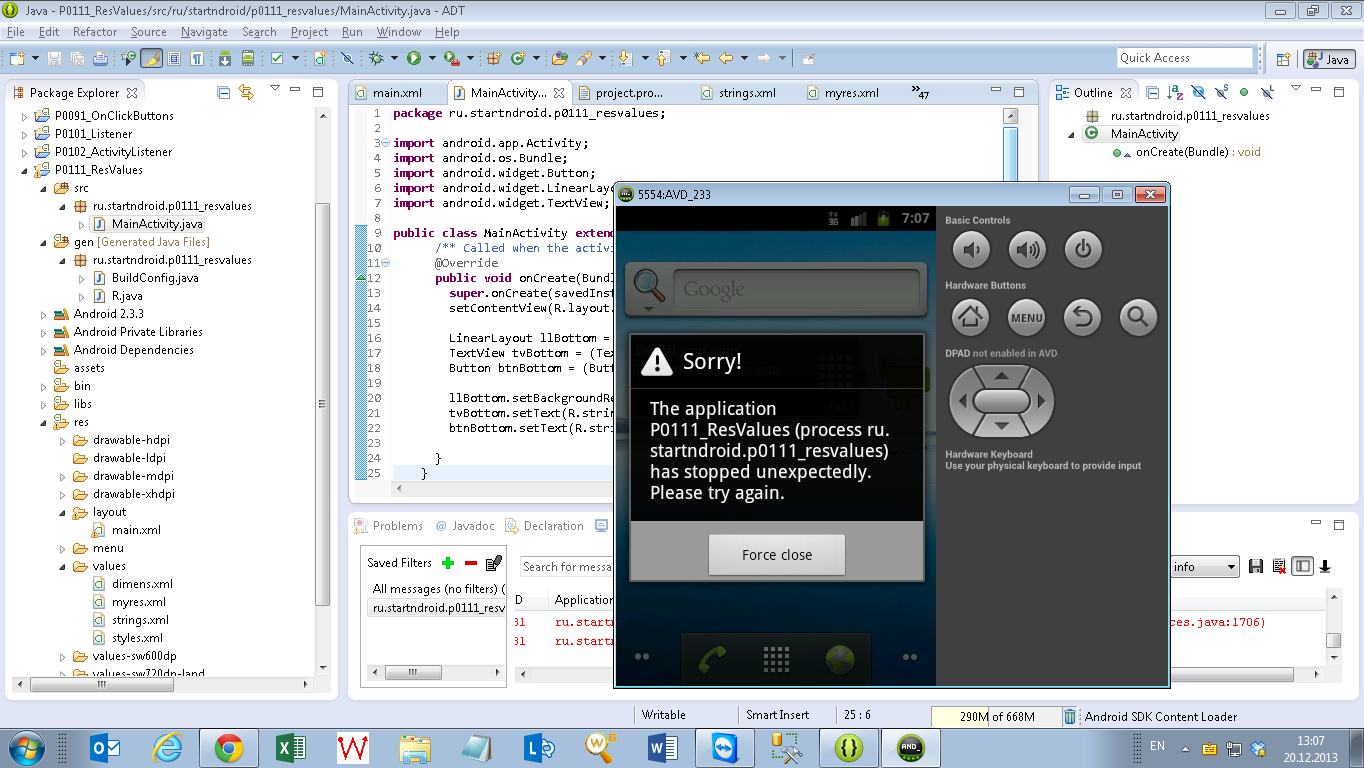1364x768 pixels.
Task: Click the emulator power button
Action: tap(1082, 250)
